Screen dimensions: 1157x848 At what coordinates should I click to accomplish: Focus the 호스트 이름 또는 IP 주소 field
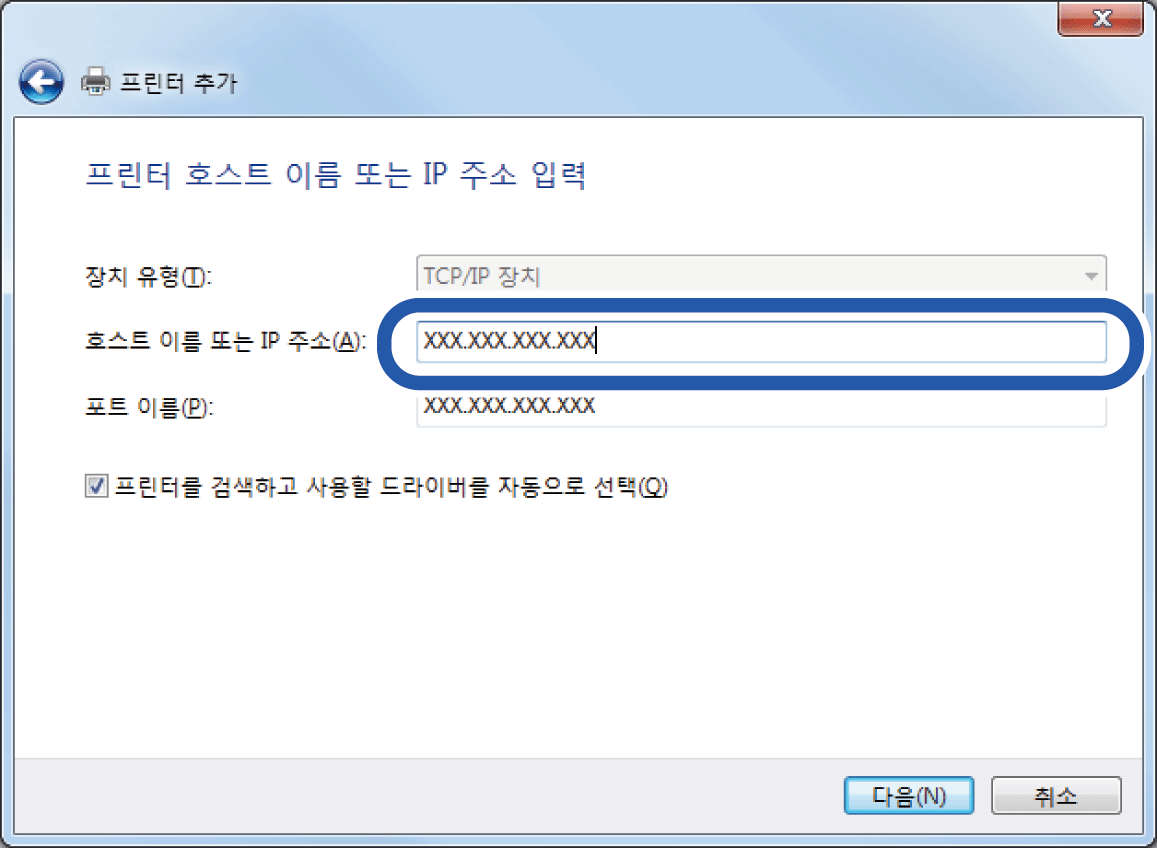click(761, 341)
